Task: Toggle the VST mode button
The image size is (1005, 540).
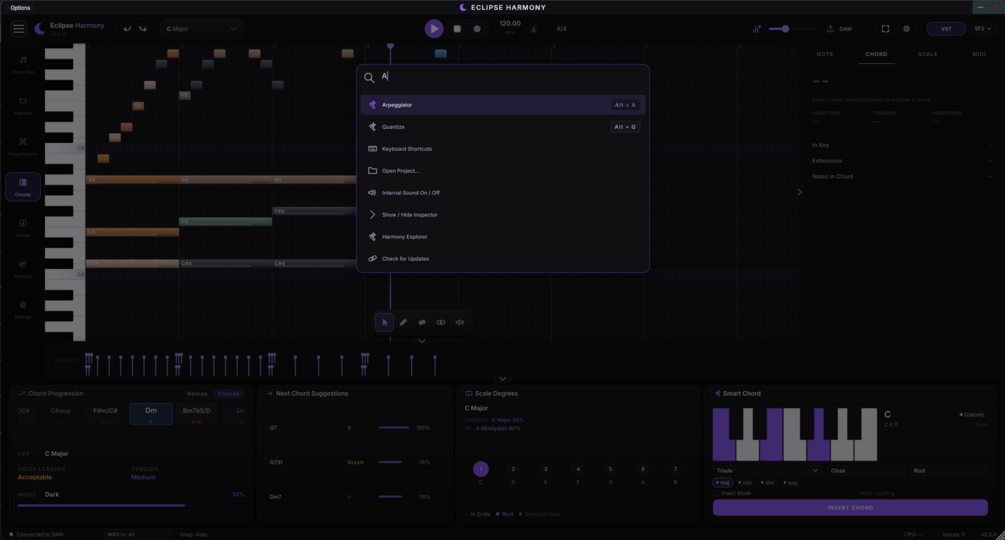Action: pos(946,29)
